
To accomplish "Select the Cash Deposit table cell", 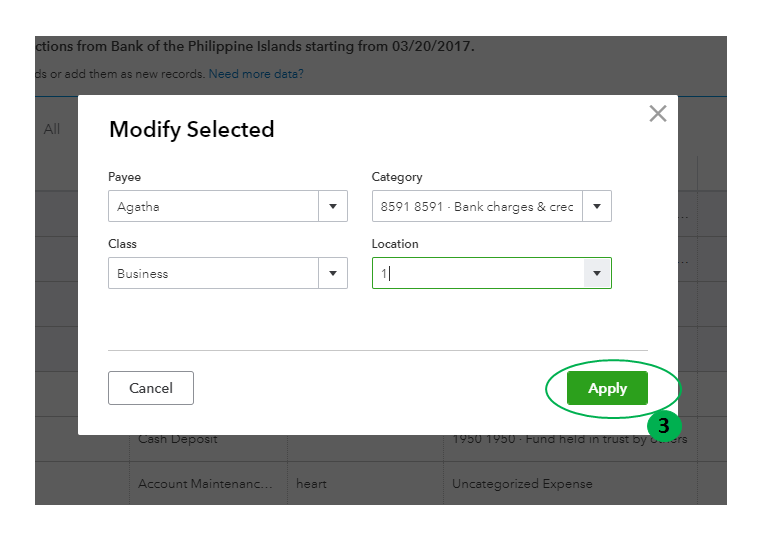I will pyautogui.click(x=178, y=439).
